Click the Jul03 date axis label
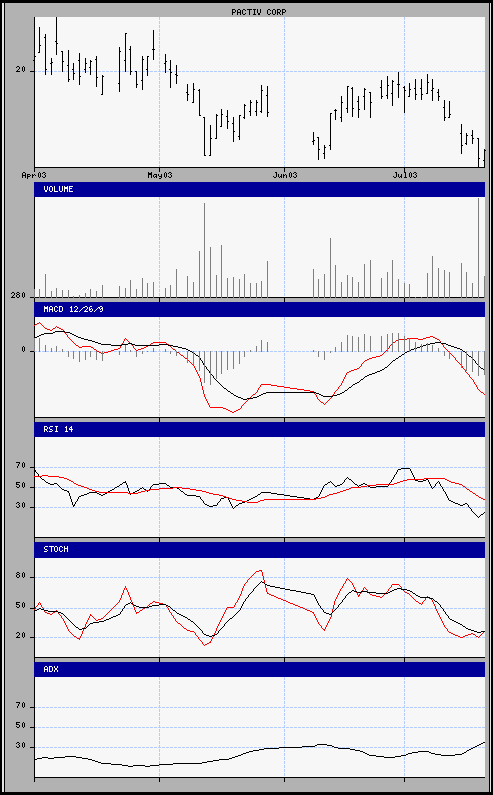Viewport: 493px width, 795px height. pyautogui.click(x=405, y=175)
